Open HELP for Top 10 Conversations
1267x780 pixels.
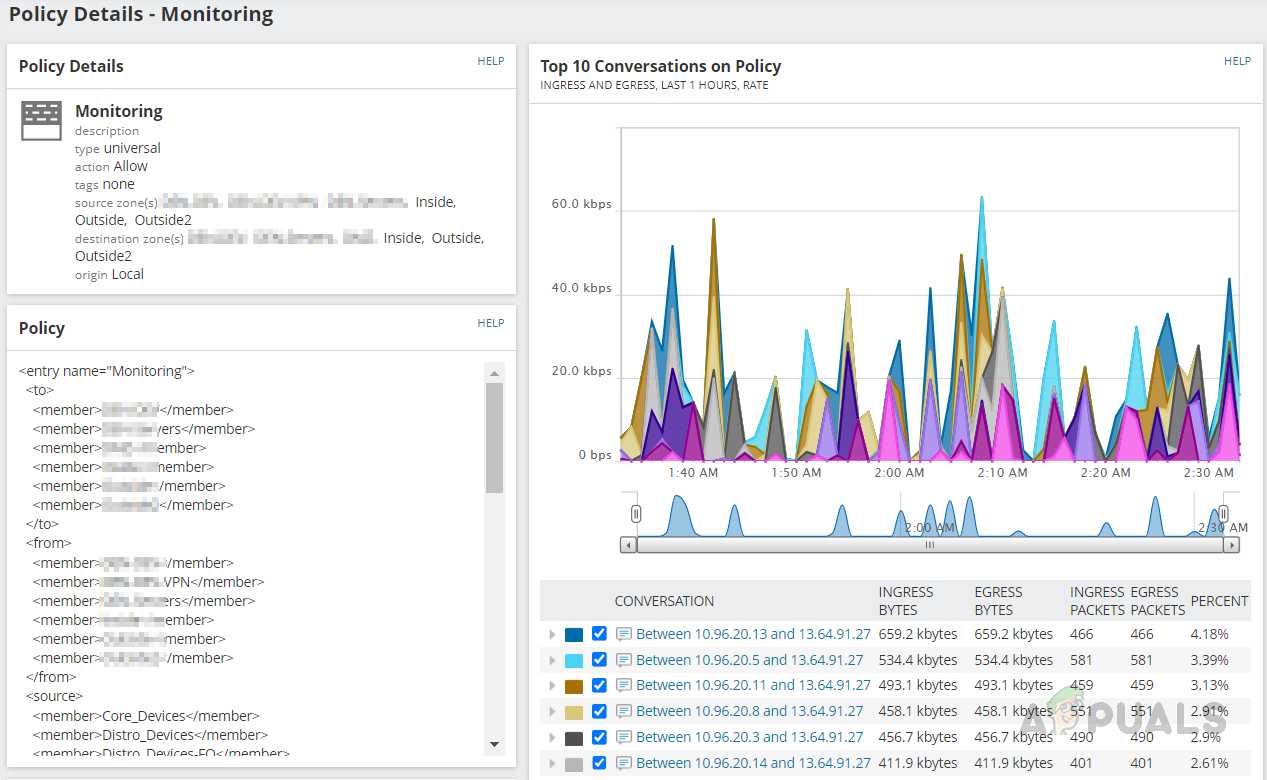[1237, 61]
